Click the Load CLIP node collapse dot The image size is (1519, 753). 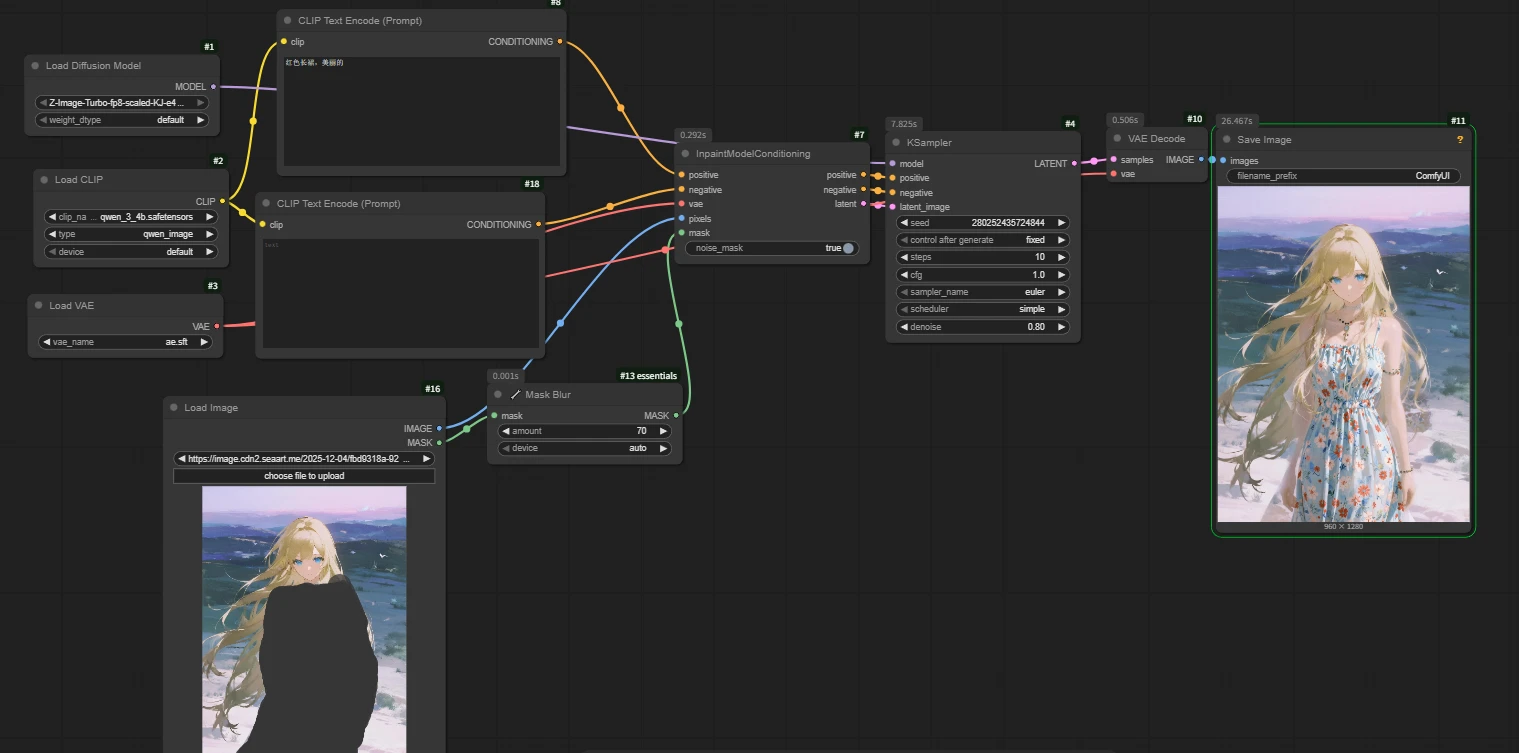click(x=44, y=180)
